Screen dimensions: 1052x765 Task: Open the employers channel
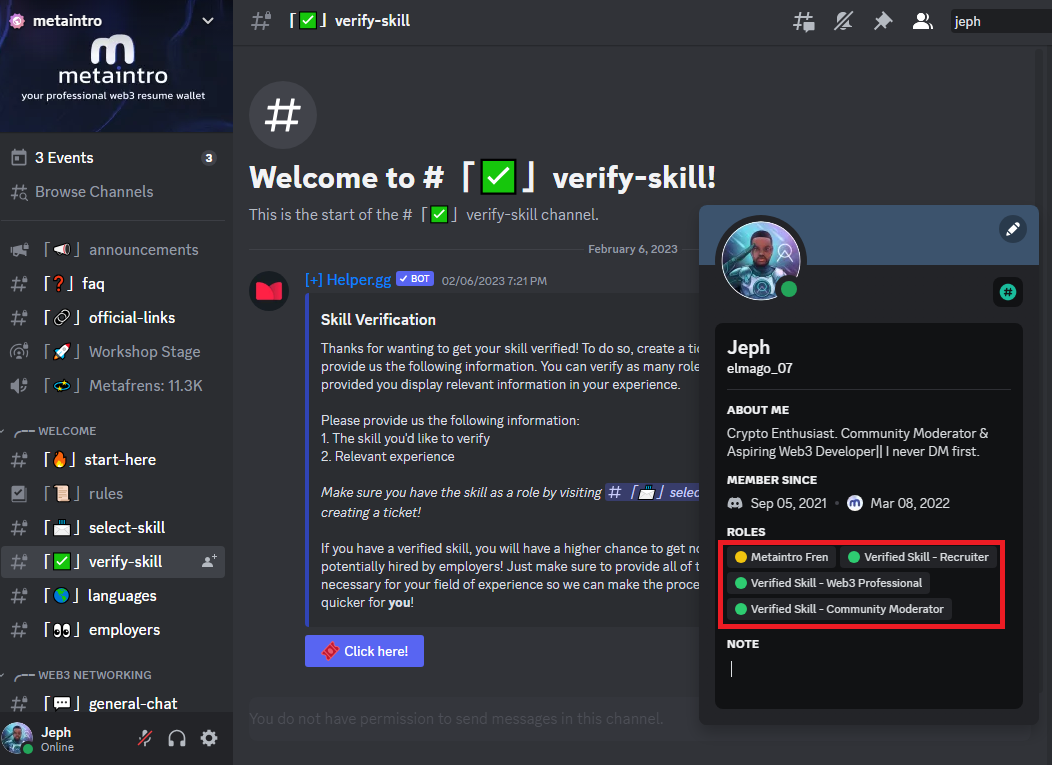coord(113,630)
